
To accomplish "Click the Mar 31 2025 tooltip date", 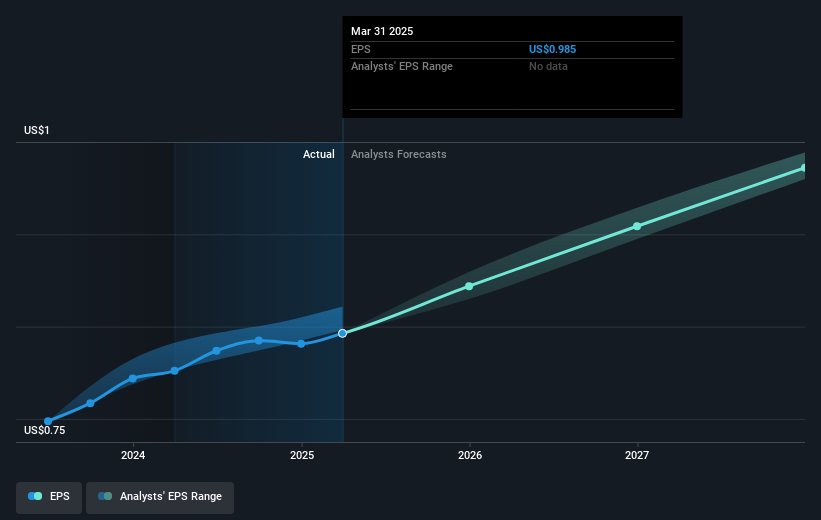I will (382, 31).
